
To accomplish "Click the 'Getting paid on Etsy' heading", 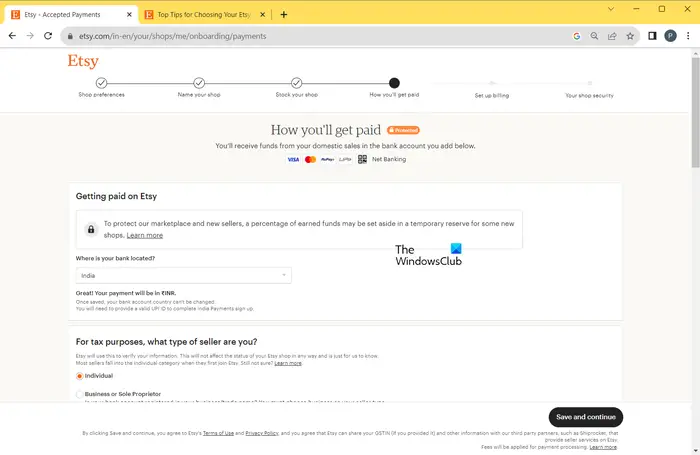I will click(116, 196).
